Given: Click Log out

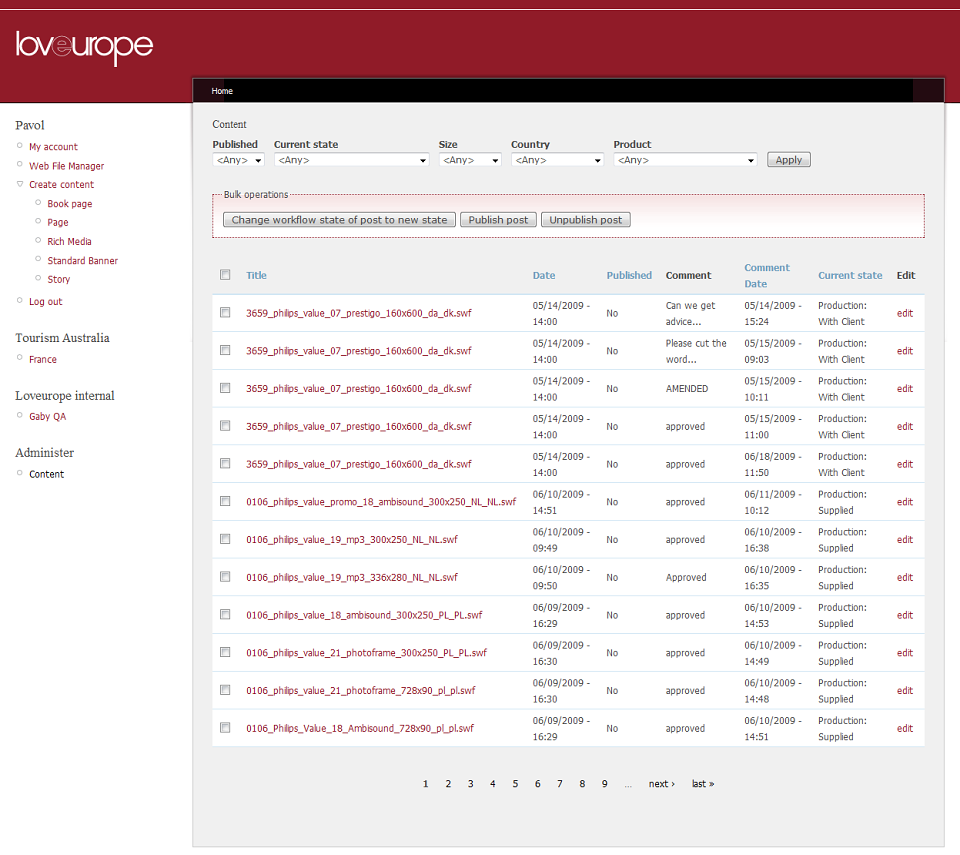Looking at the screenshot, I should (x=45, y=301).
